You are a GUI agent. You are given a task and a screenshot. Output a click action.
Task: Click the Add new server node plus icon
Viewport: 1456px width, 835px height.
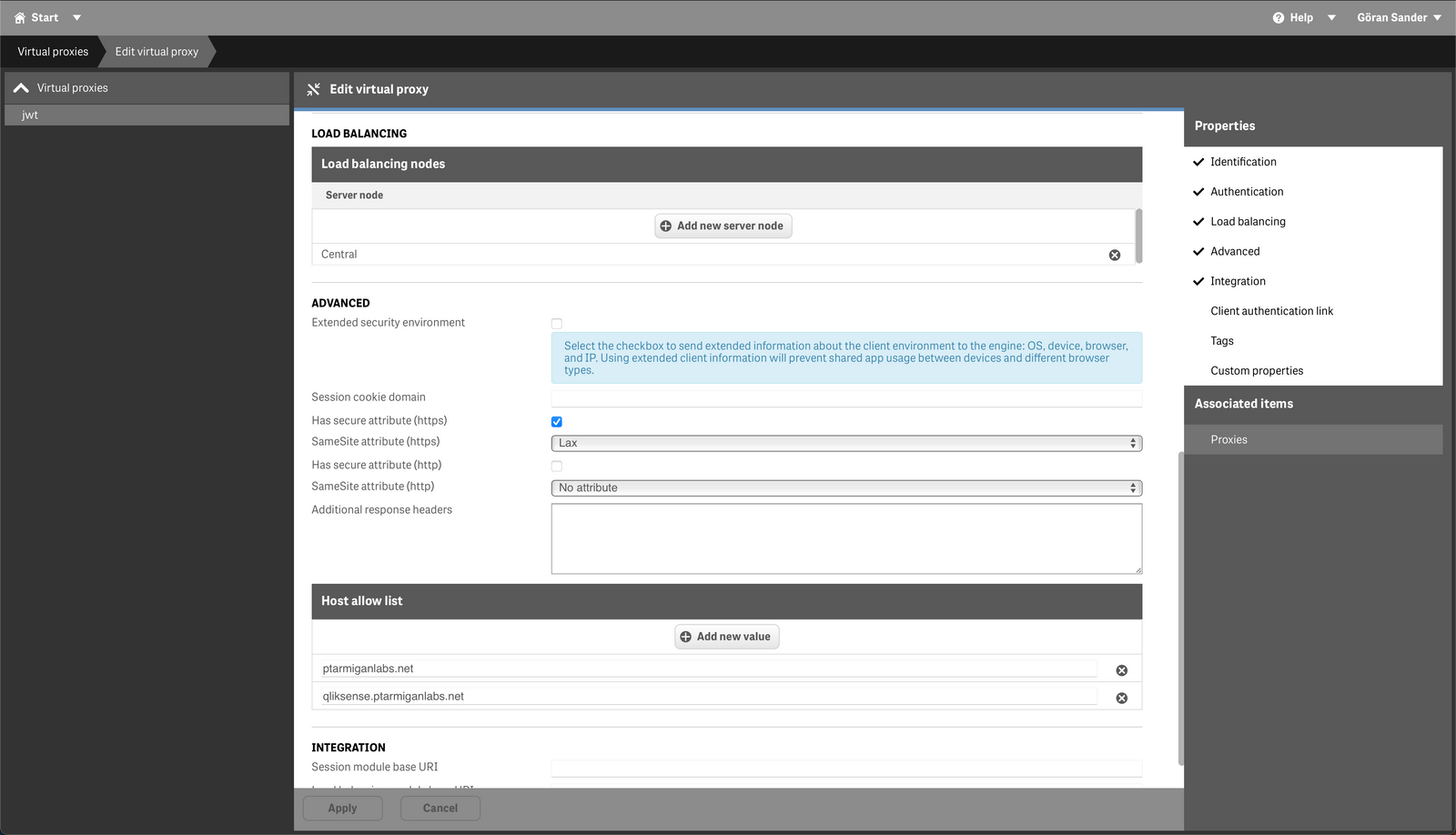coord(665,226)
